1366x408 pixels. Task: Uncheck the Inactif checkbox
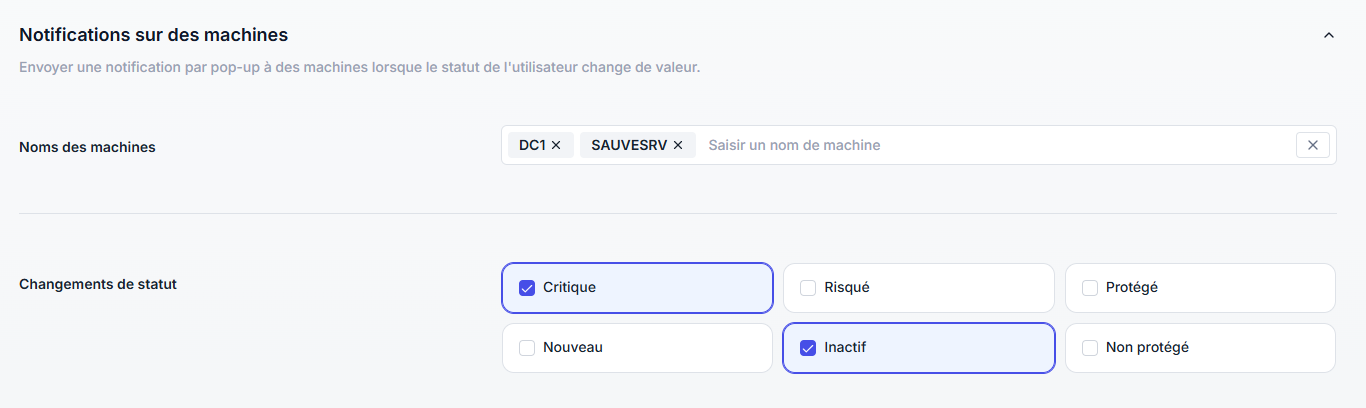808,348
